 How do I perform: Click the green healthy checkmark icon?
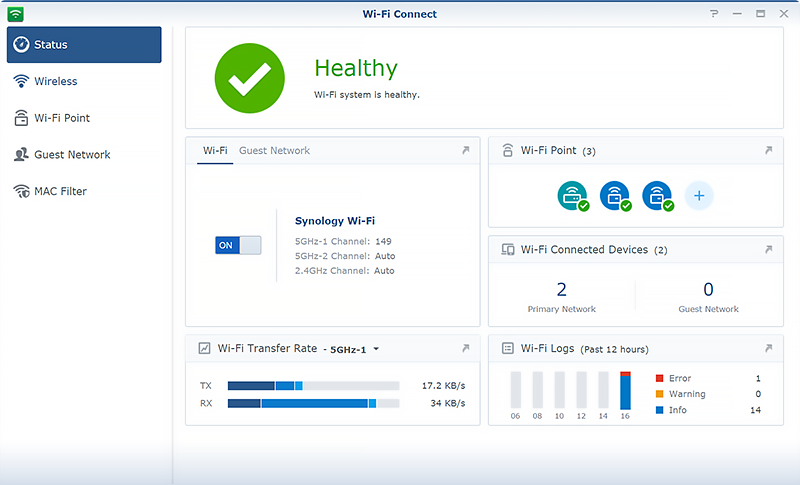(249, 78)
